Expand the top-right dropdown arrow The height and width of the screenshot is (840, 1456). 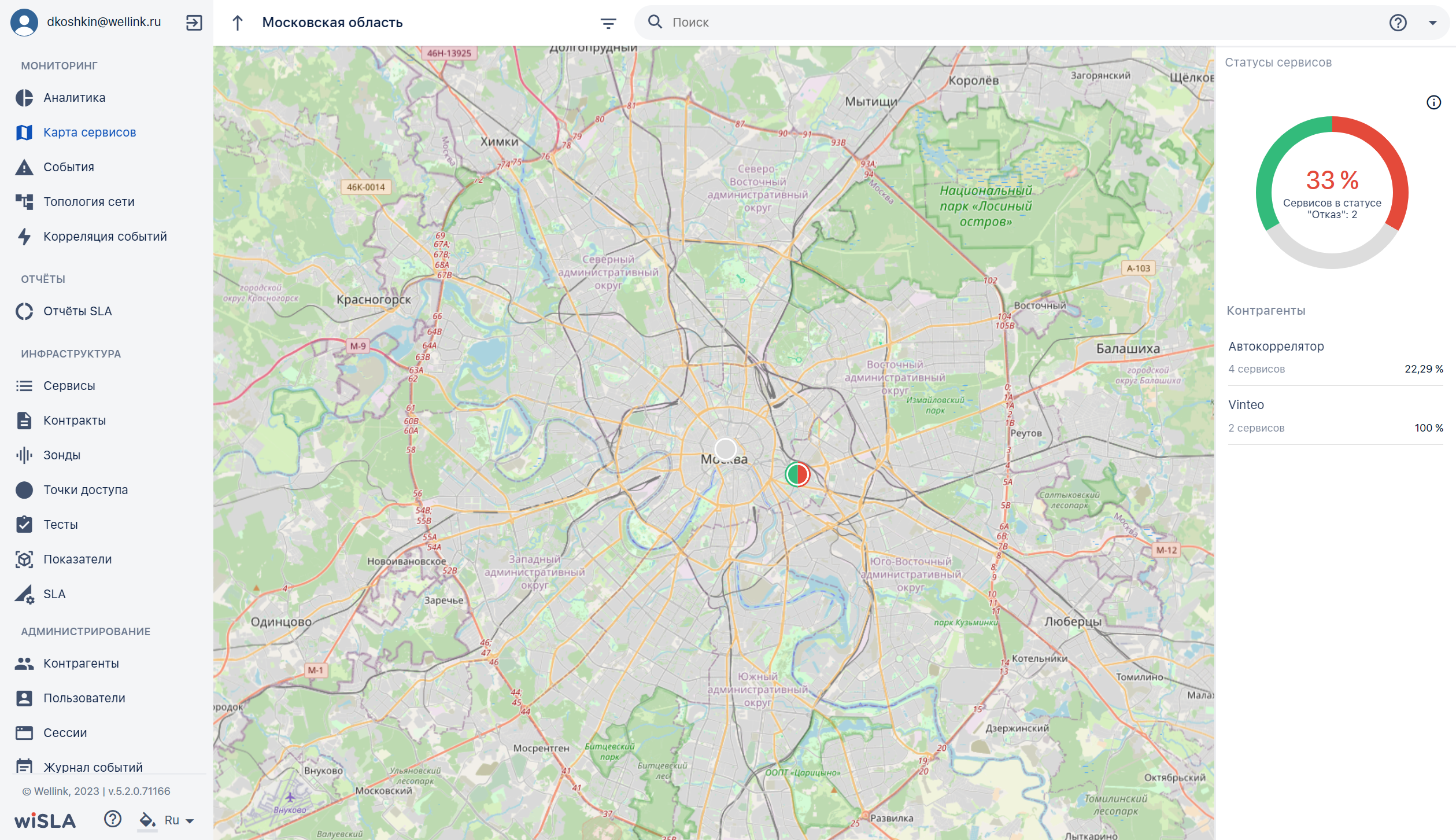pyautogui.click(x=1432, y=23)
